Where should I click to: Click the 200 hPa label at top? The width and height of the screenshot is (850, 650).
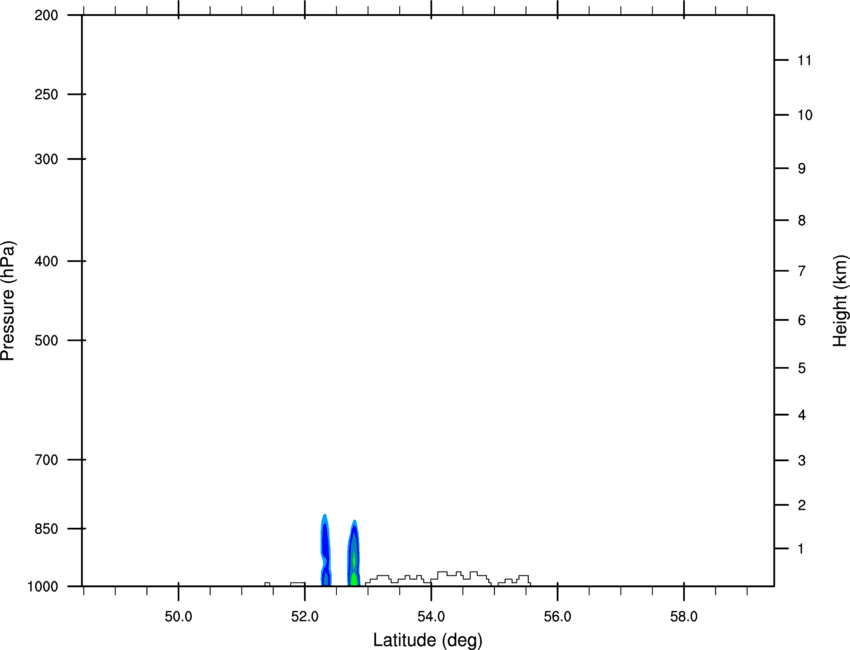coord(46,16)
